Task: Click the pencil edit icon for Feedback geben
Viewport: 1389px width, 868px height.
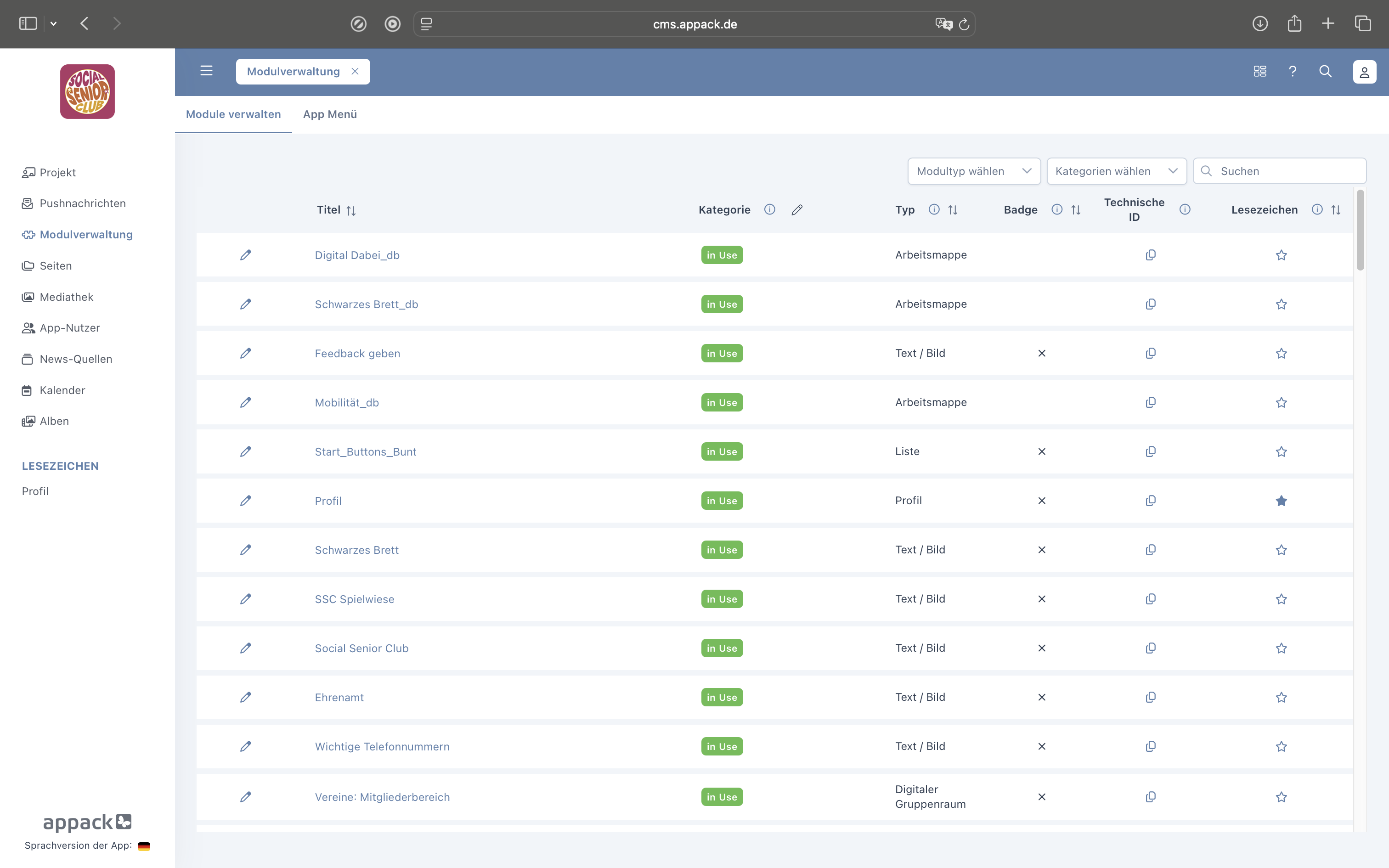Action: tap(245, 353)
